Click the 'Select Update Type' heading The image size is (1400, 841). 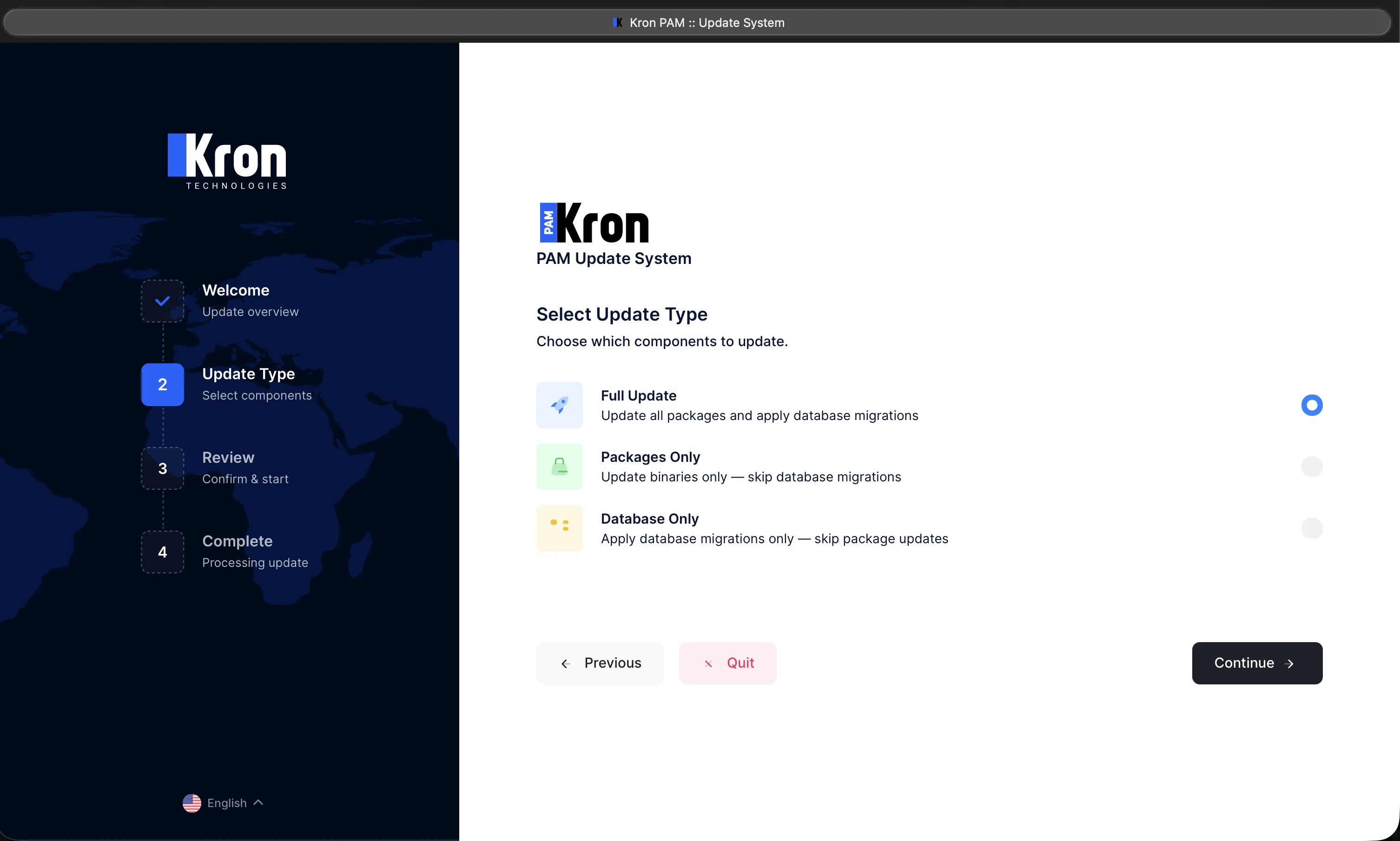pos(622,314)
